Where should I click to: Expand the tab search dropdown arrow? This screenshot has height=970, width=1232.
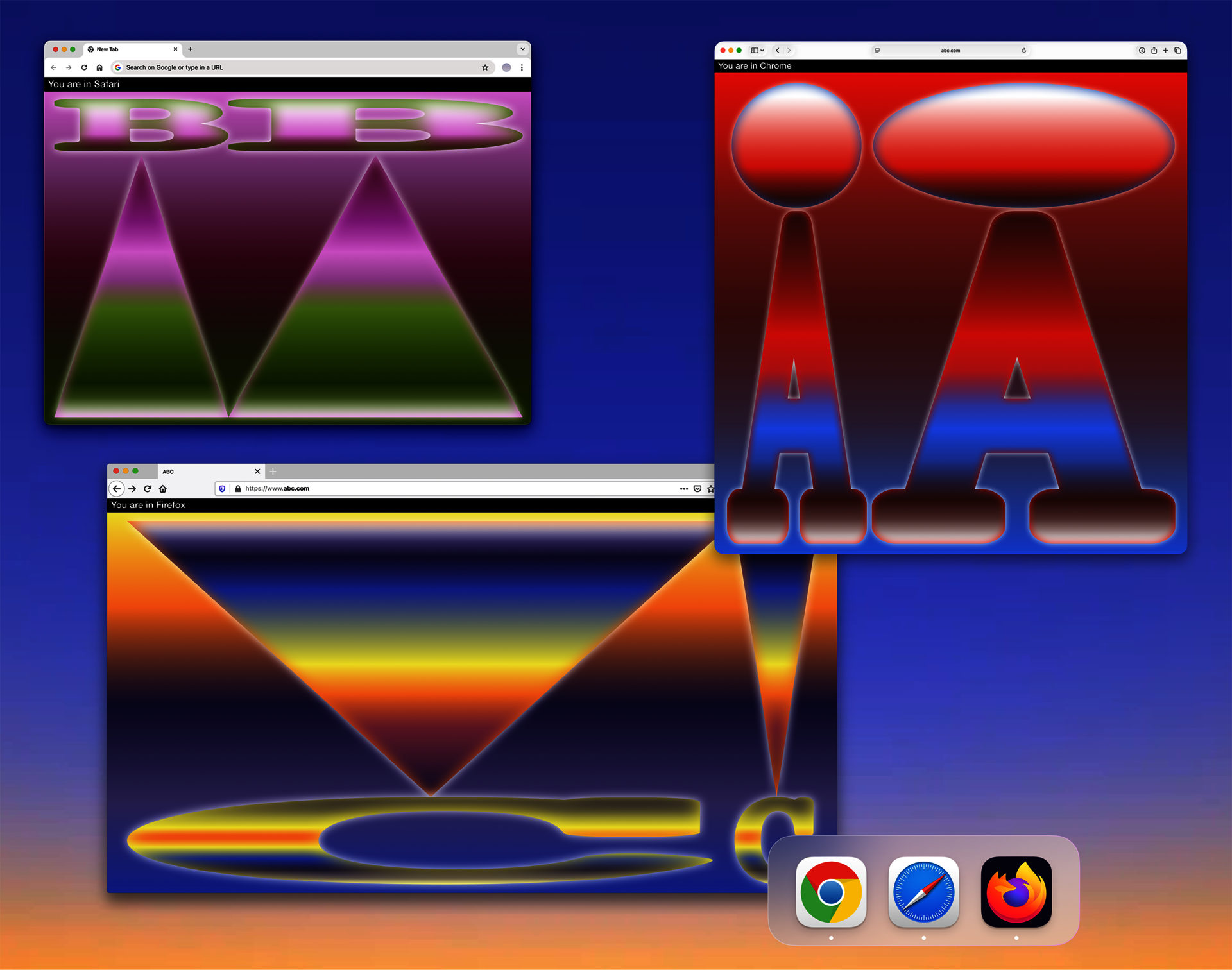[x=522, y=49]
